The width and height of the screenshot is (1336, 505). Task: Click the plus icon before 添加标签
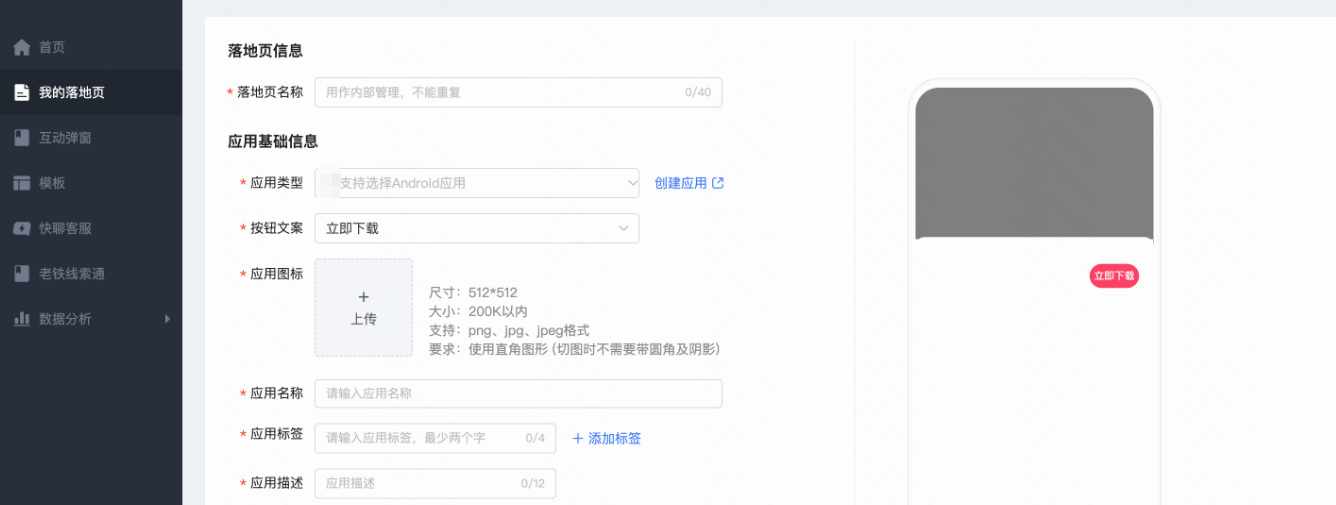pyautogui.click(x=578, y=438)
